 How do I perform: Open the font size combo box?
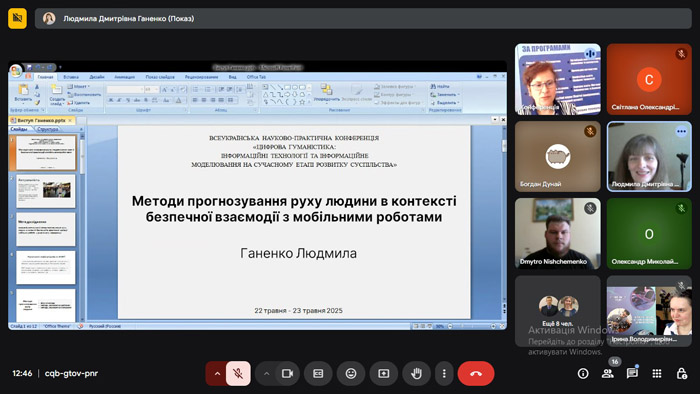point(151,90)
